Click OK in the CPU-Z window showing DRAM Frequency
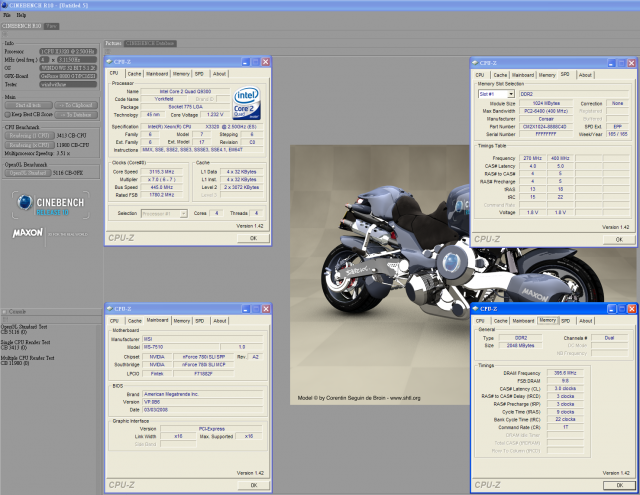The image size is (640, 495). (x=619, y=485)
